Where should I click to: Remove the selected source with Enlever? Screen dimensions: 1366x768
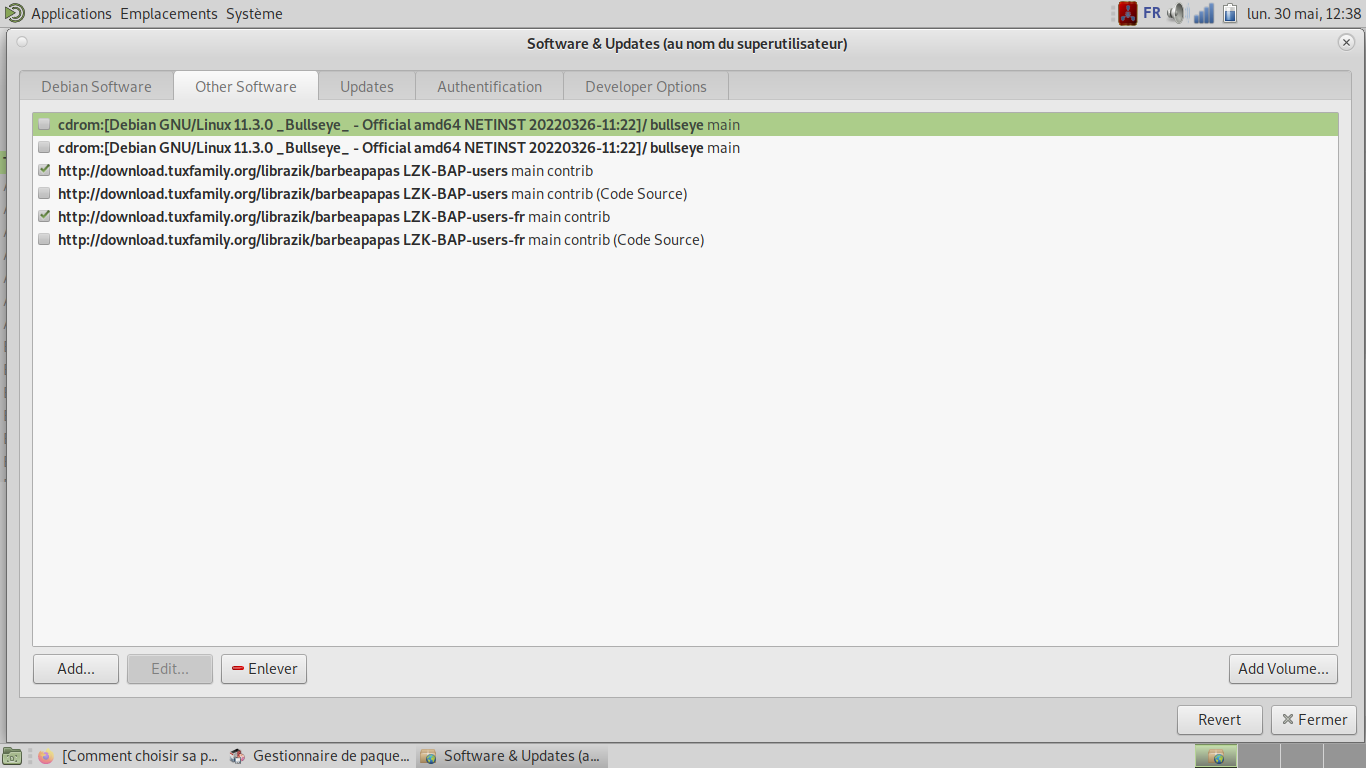pyautogui.click(x=264, y=669)
